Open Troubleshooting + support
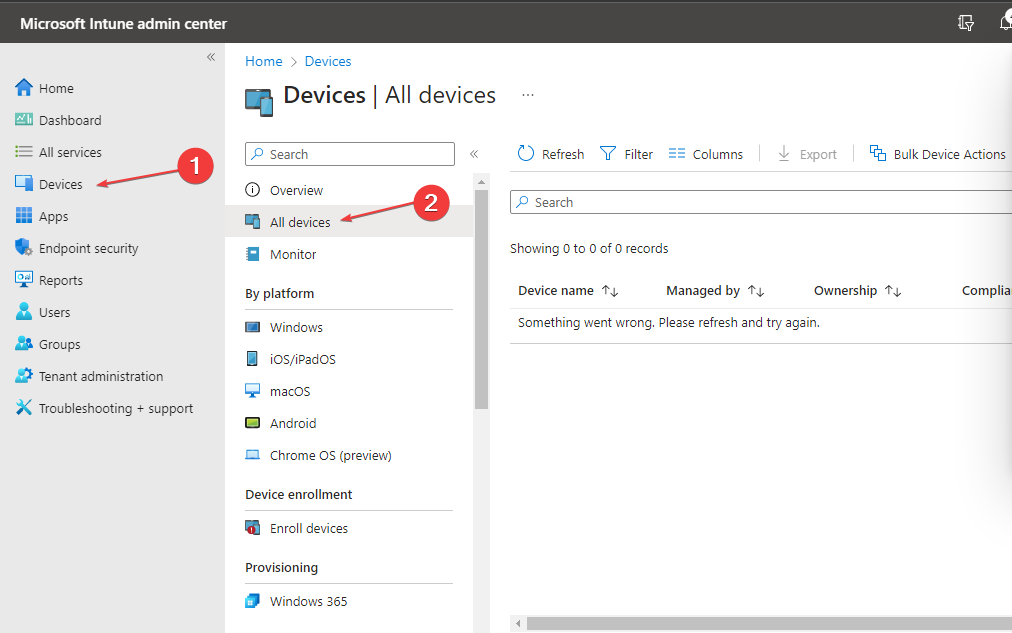This screenshot has height=633, width=1012. click(116, 408)
